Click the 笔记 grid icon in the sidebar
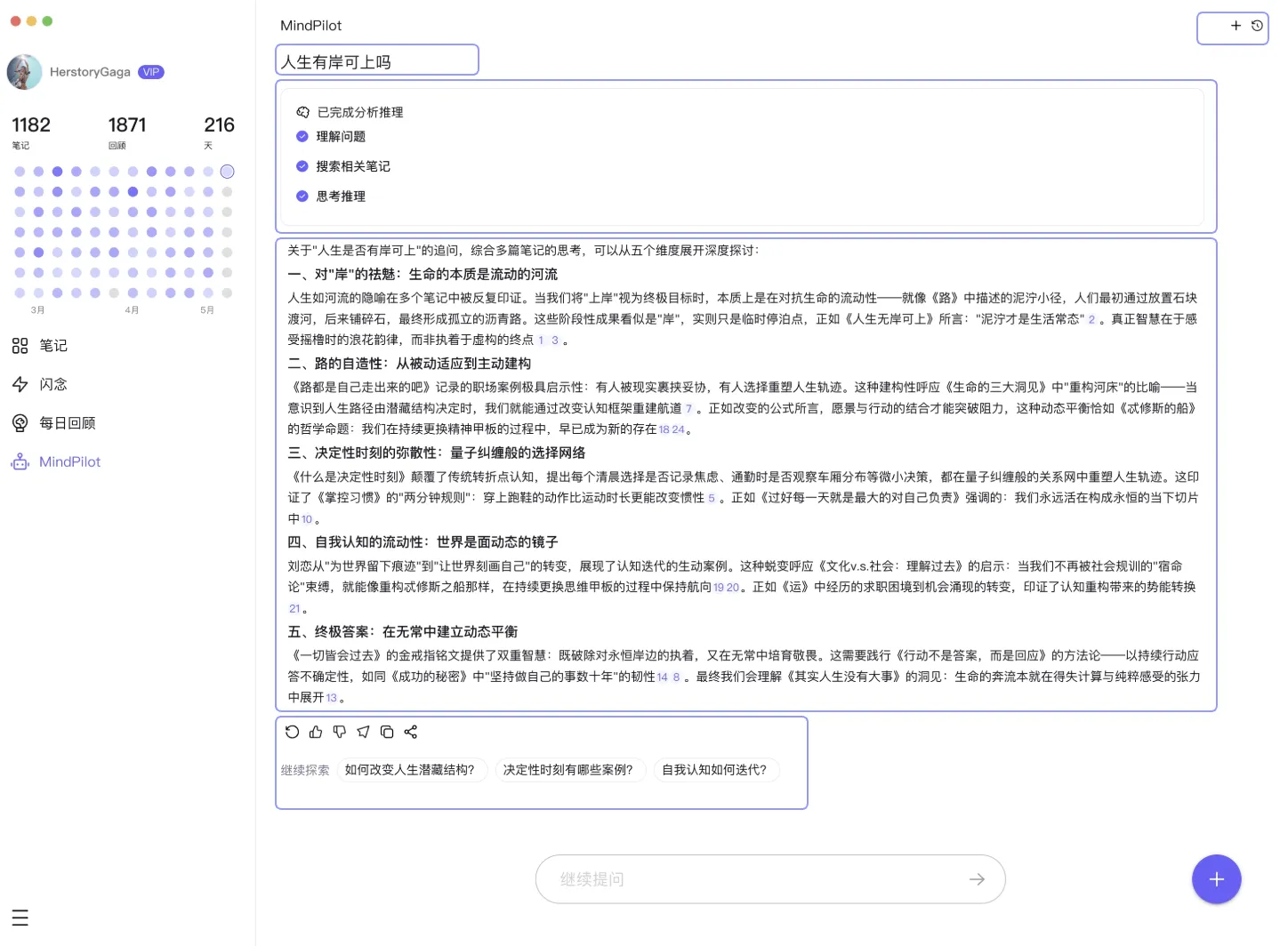Image resolution: width=1288 pixels, height=946 pixels. pos(20,346)
